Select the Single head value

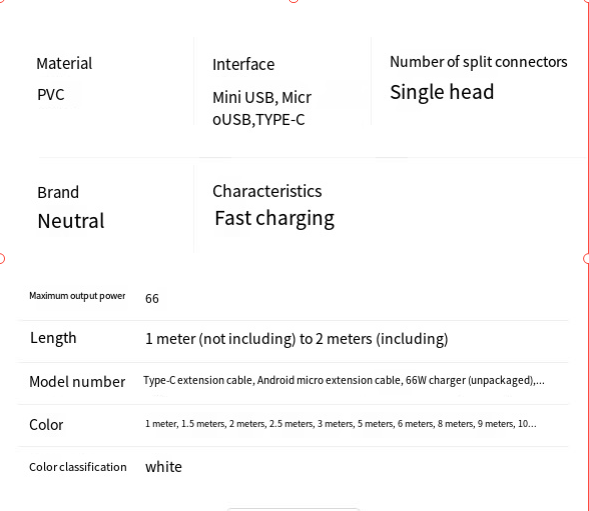(x=442, y=92)
